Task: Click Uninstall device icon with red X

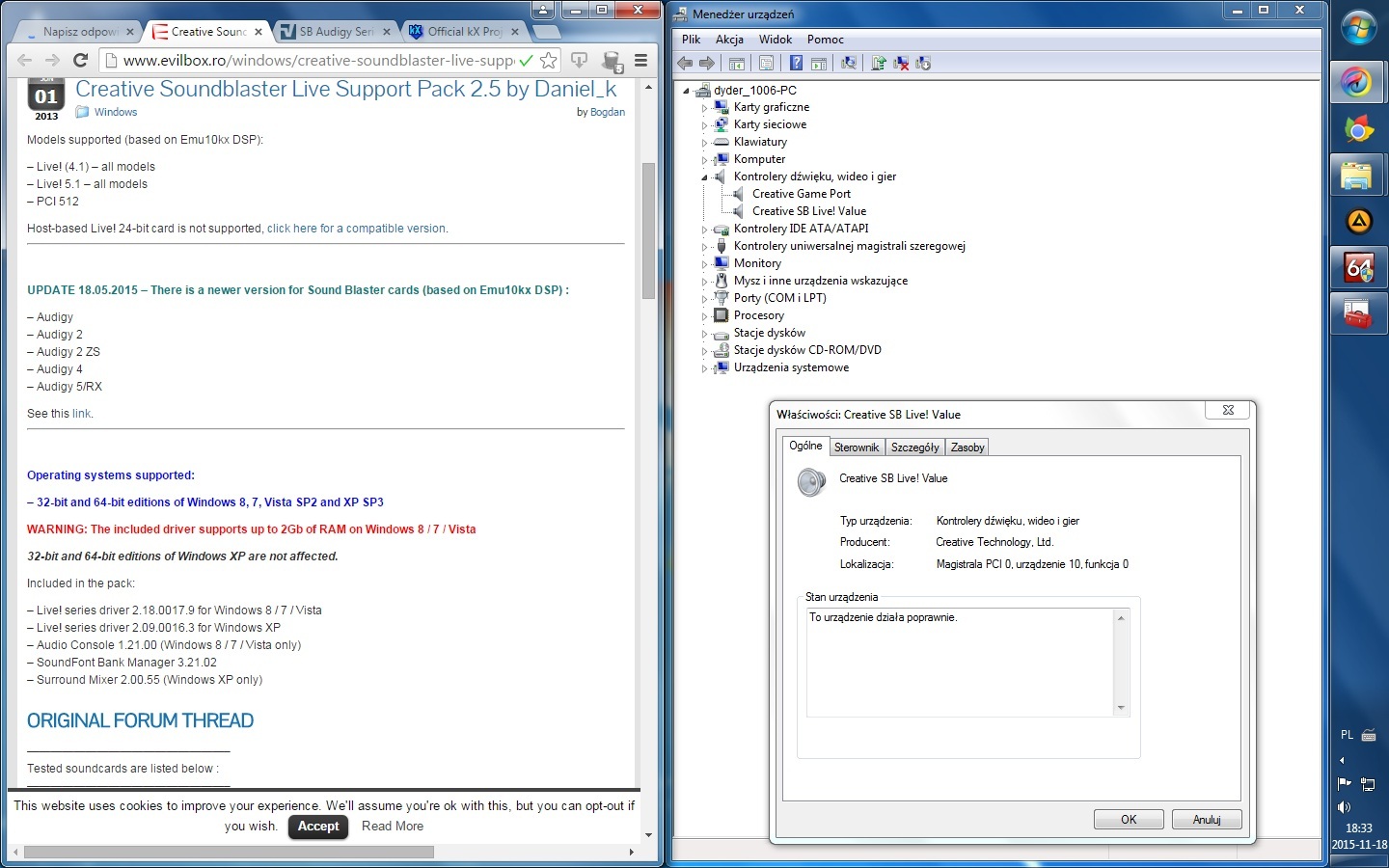Action: [x=901, y=64]
